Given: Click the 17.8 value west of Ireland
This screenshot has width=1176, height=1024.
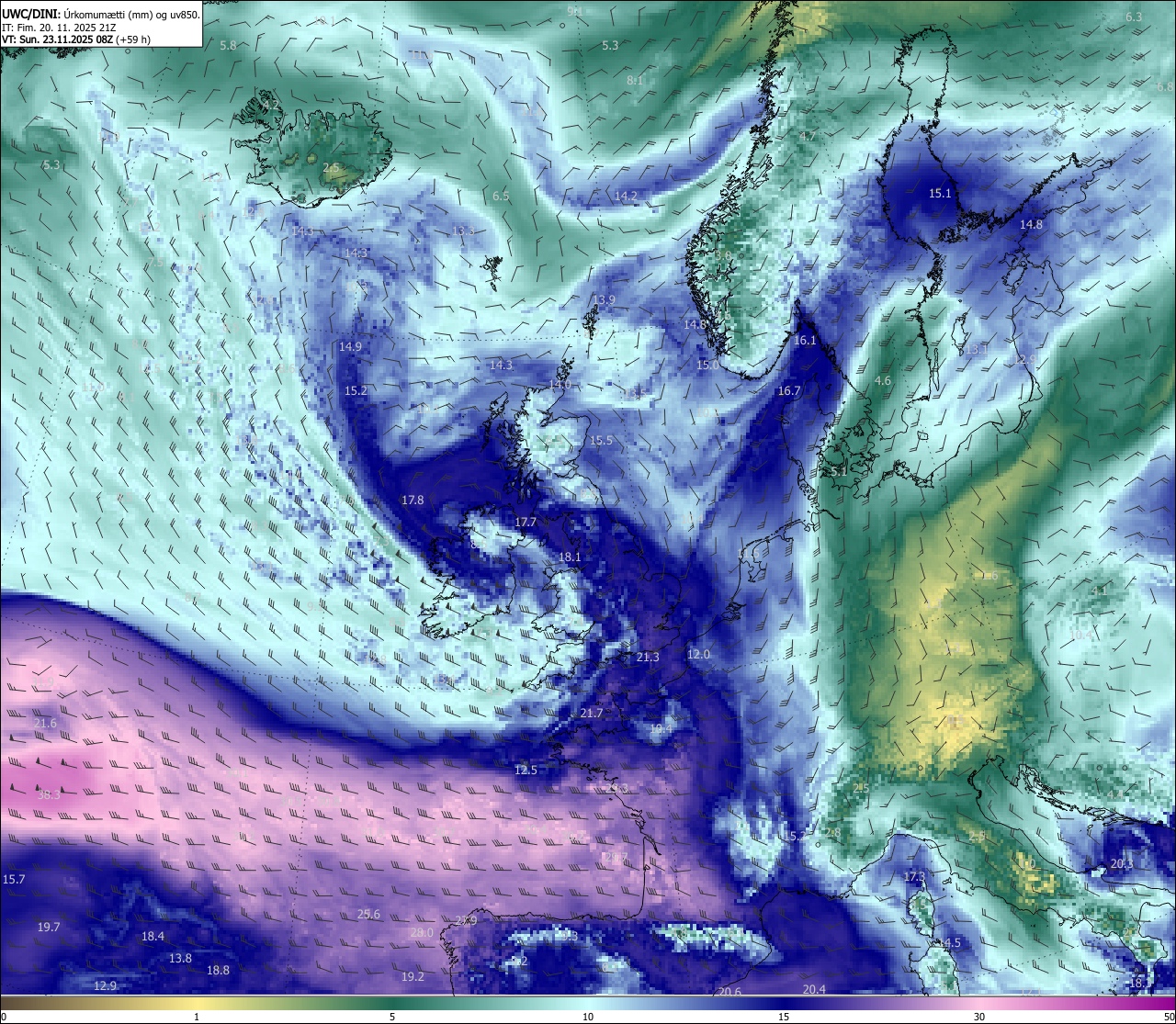Looking at the screenshot, I should [413, 501].
